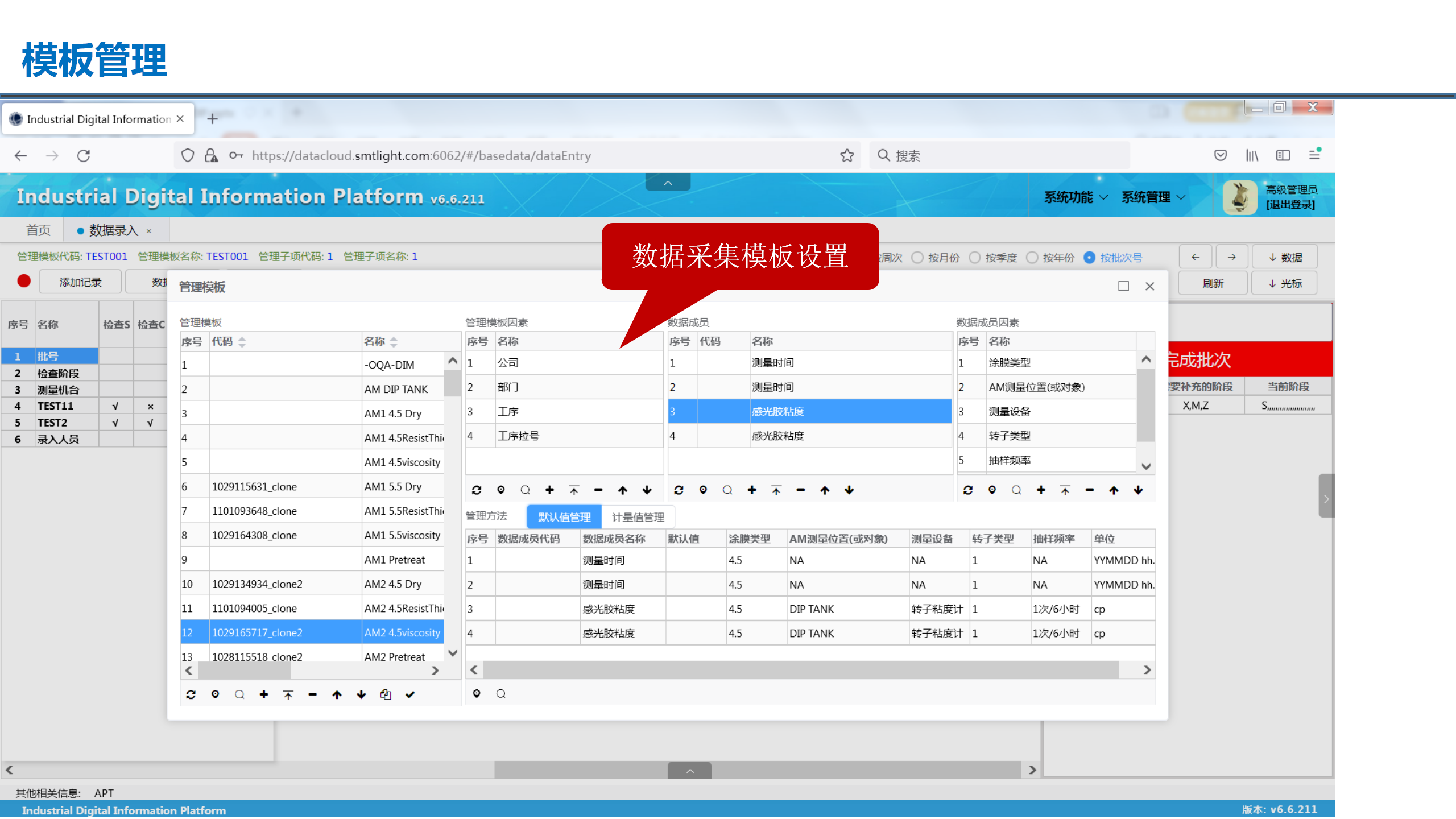Click the default-value table horizontal scrollbar

[801, 669]
